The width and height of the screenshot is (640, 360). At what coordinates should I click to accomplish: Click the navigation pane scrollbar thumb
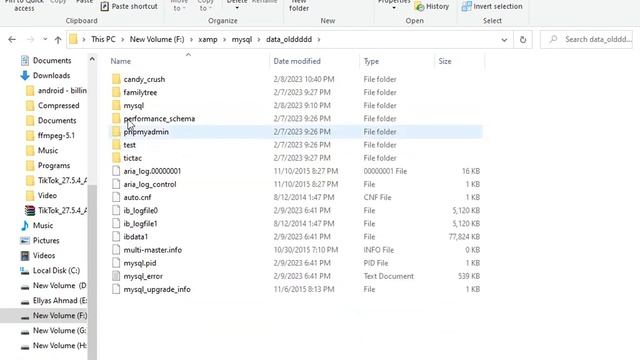[x=92, y=272]
